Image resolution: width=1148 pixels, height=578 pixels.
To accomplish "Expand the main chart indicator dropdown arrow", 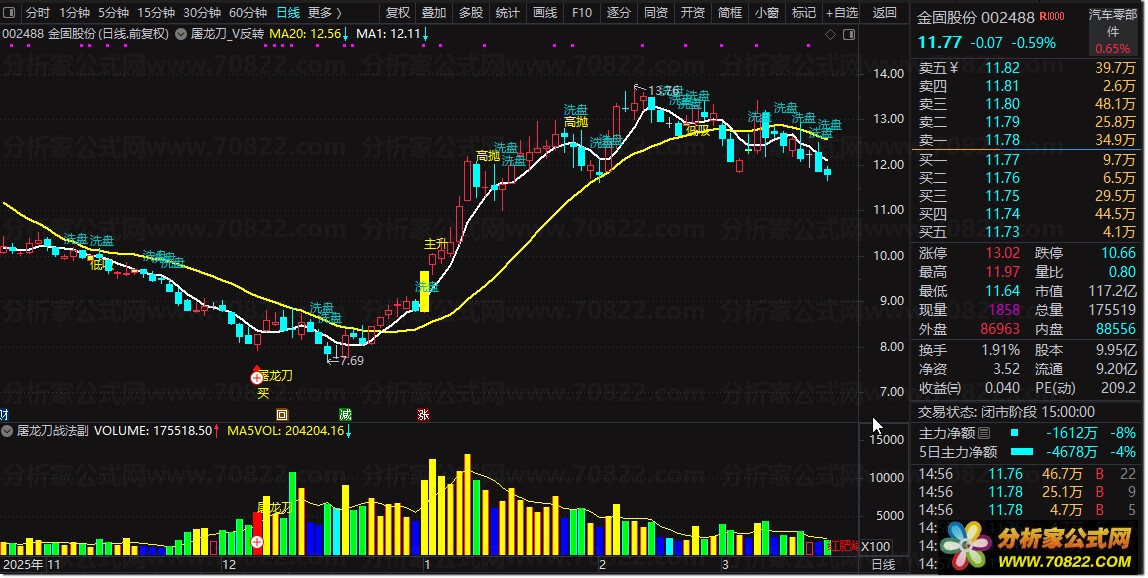I will click(x=180, y=34).
